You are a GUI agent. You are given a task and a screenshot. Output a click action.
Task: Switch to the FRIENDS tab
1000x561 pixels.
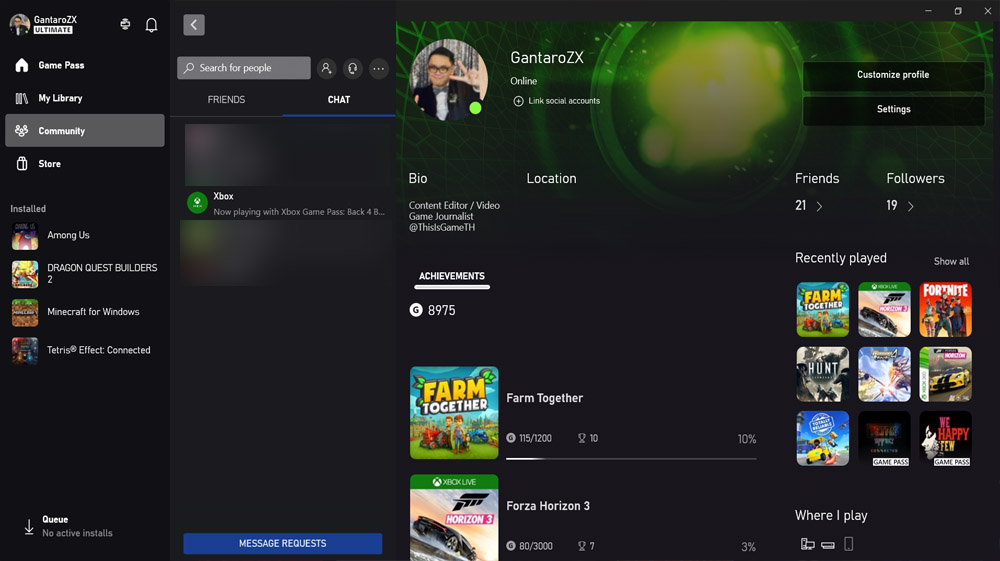pos(226,99)
